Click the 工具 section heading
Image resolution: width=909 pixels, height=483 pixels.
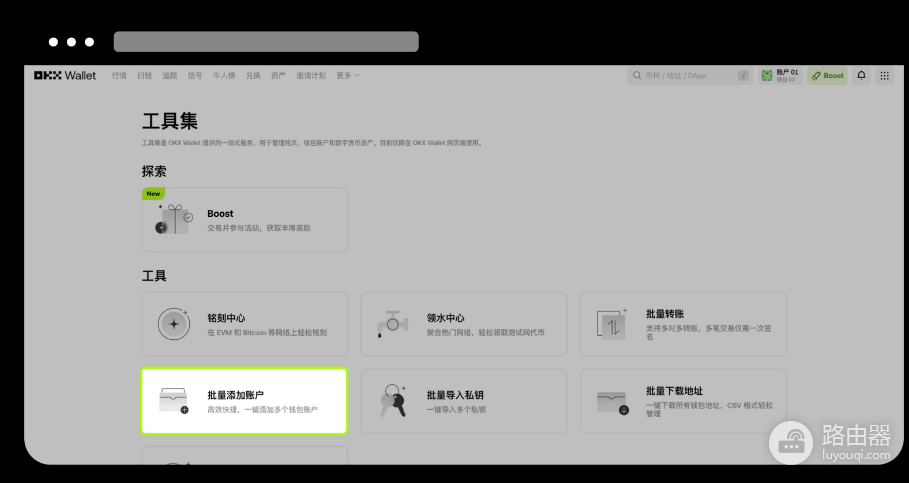[154, 276]
